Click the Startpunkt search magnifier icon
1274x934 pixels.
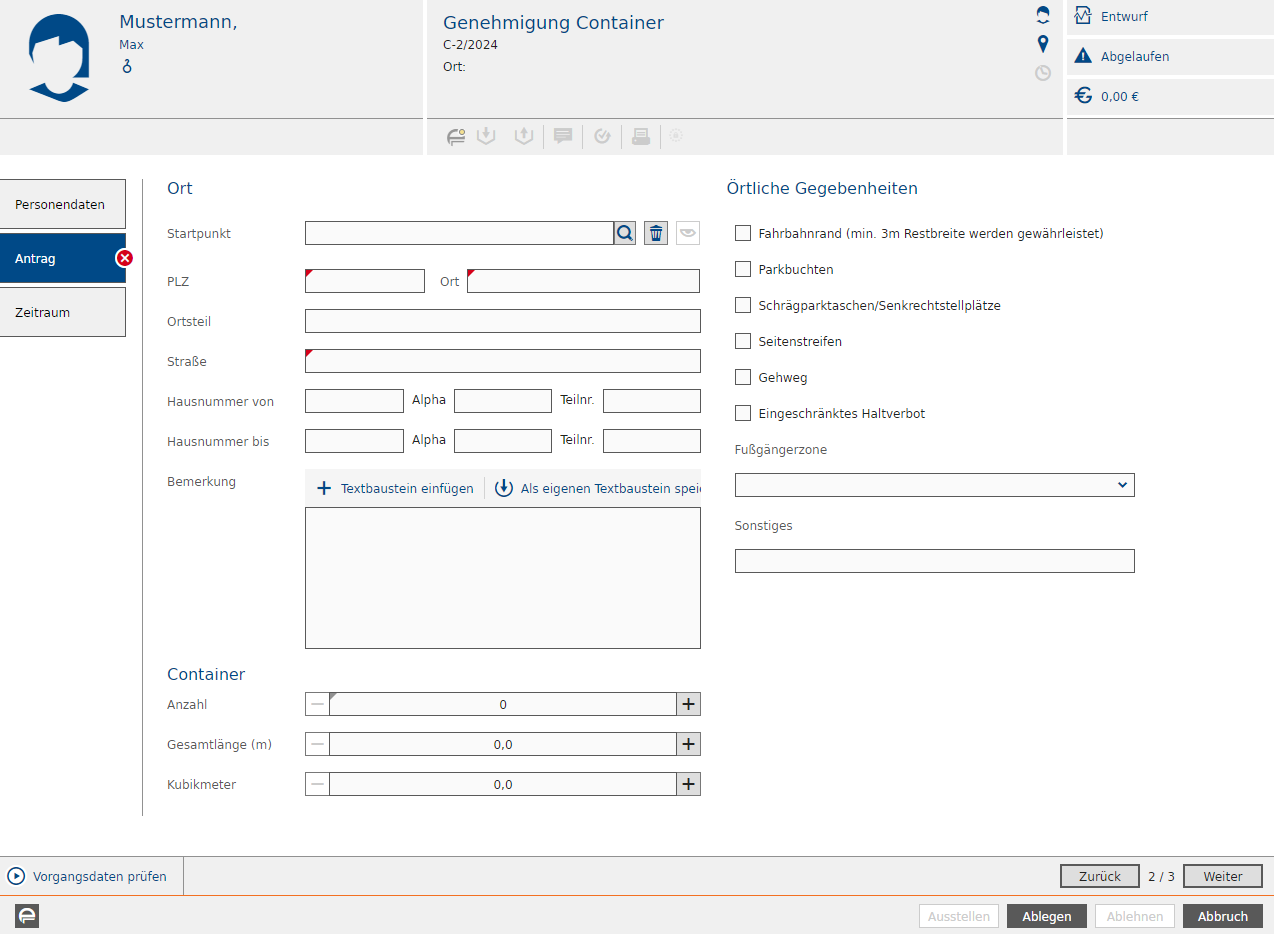point(625,233)
